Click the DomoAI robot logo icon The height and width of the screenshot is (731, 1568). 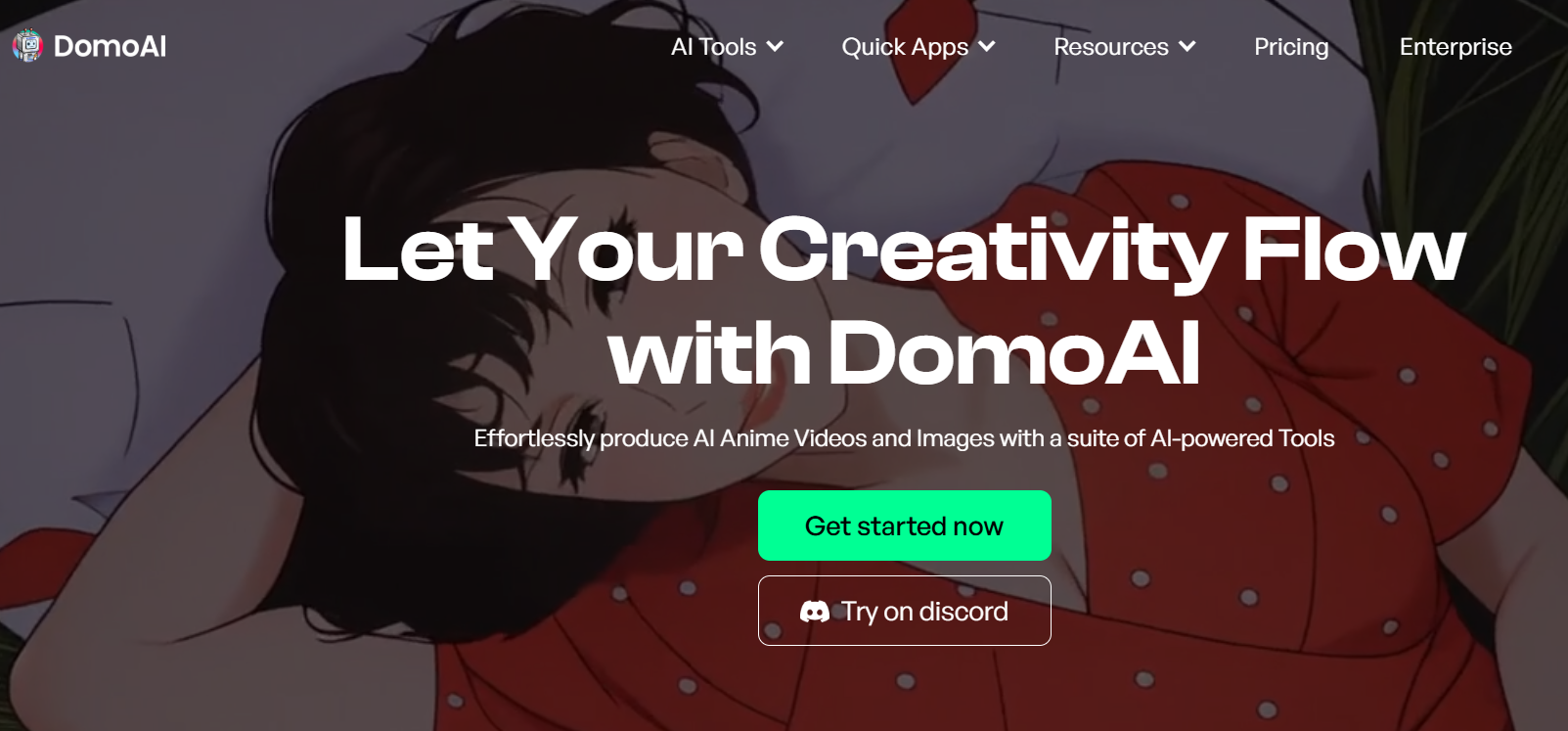click(27, 45)
